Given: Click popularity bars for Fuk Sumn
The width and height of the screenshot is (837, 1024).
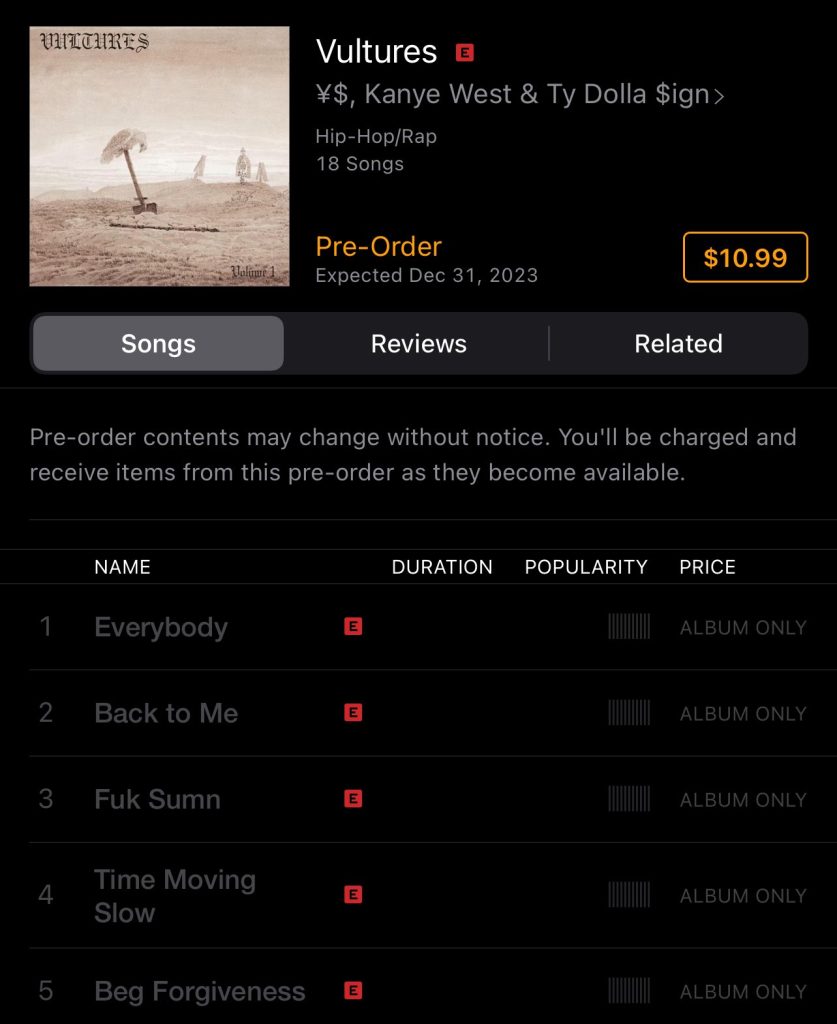Looking at the screenshot, I should (629, 799).
